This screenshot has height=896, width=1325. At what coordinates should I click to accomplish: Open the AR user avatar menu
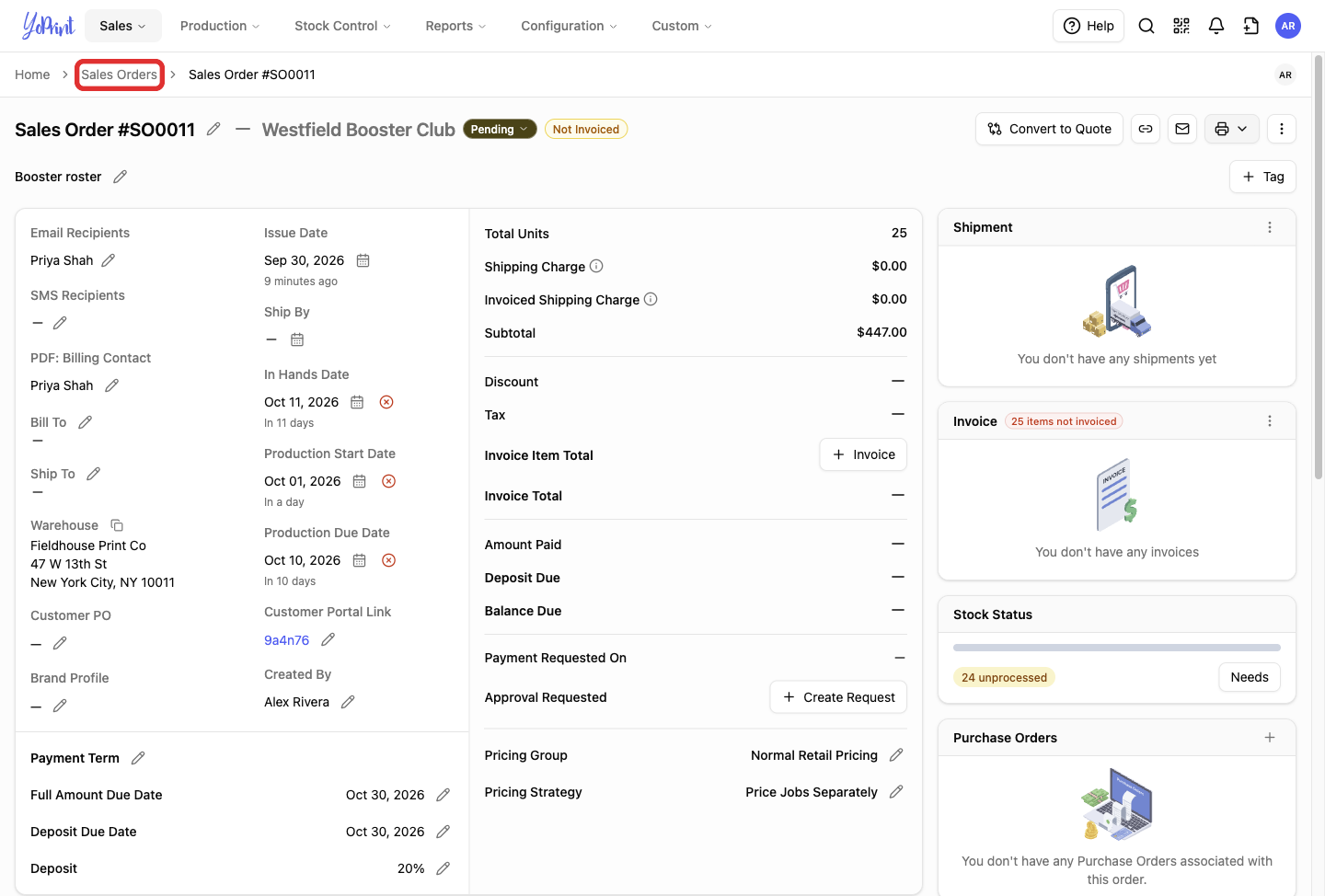[x=1288, y=26]
